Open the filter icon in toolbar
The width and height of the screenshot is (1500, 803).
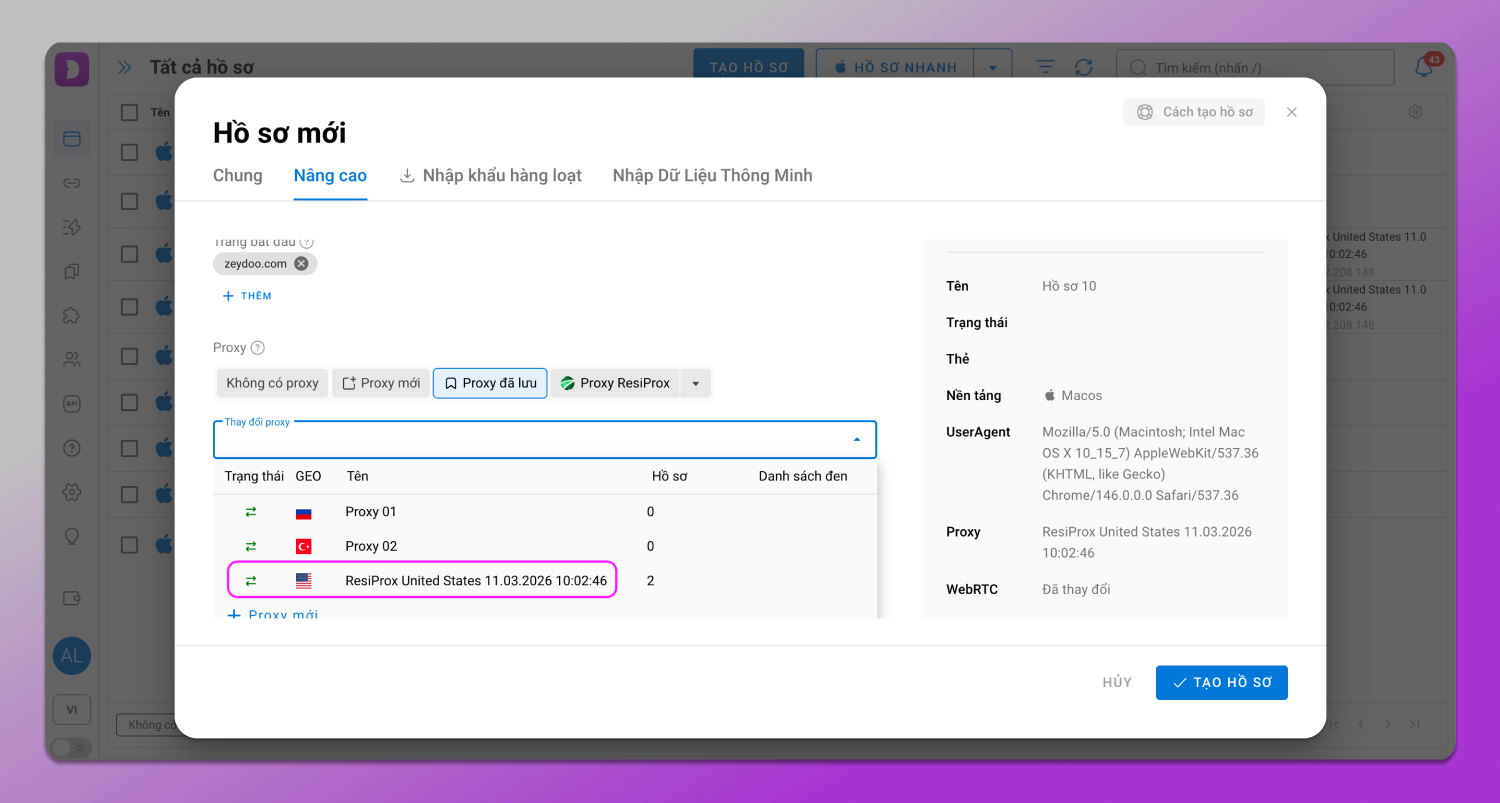pos(1045,67)
